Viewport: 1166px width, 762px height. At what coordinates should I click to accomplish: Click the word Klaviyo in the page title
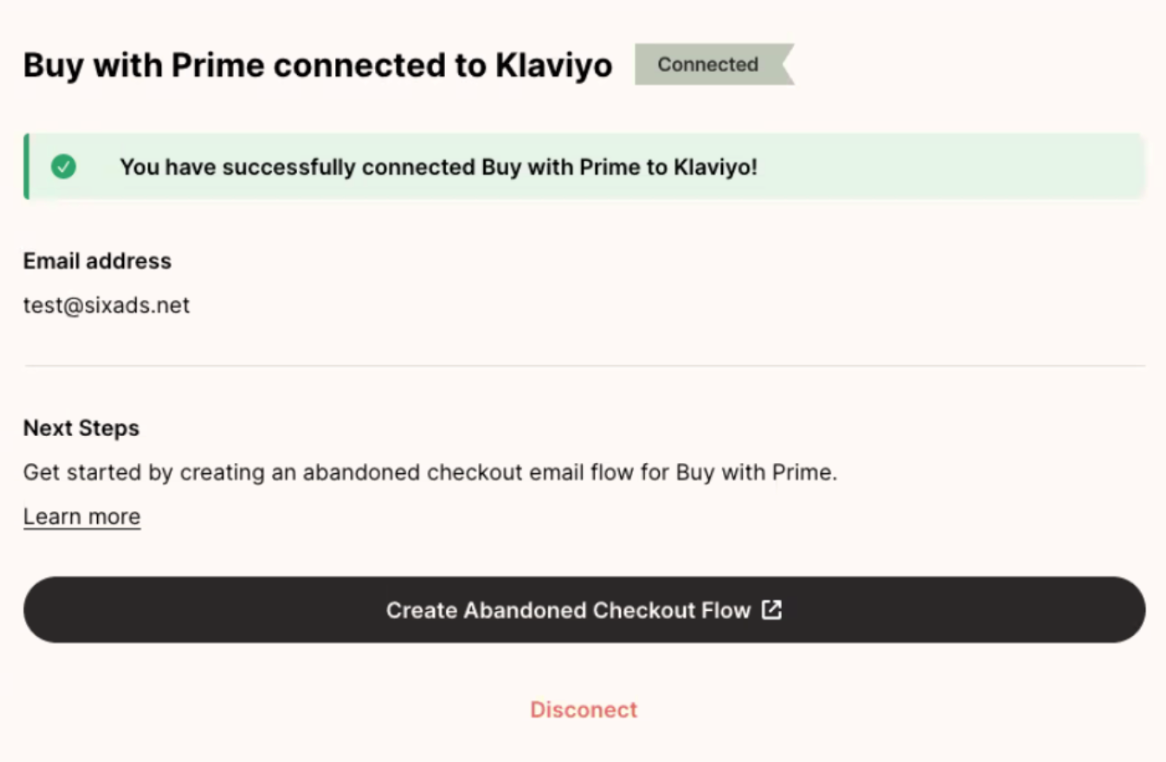(x=554, y=66)
